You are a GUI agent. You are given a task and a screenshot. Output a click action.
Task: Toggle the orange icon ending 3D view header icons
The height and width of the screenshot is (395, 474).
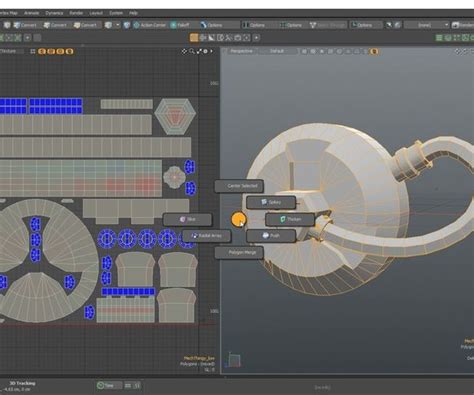(x=374, y=51)
